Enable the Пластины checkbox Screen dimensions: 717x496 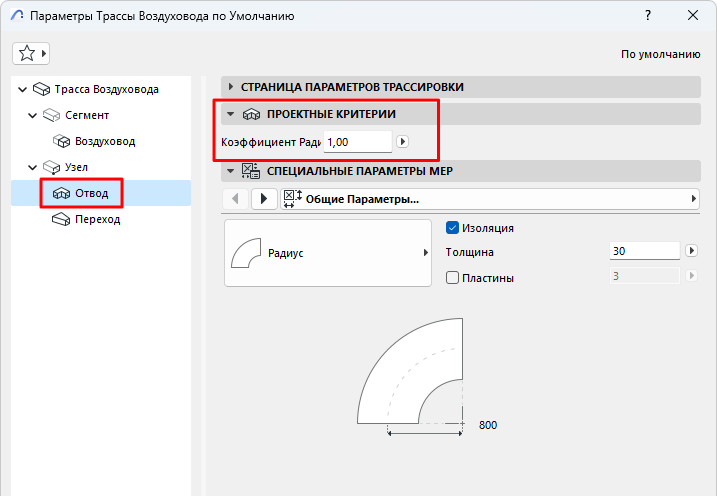[x=452, y=277]
